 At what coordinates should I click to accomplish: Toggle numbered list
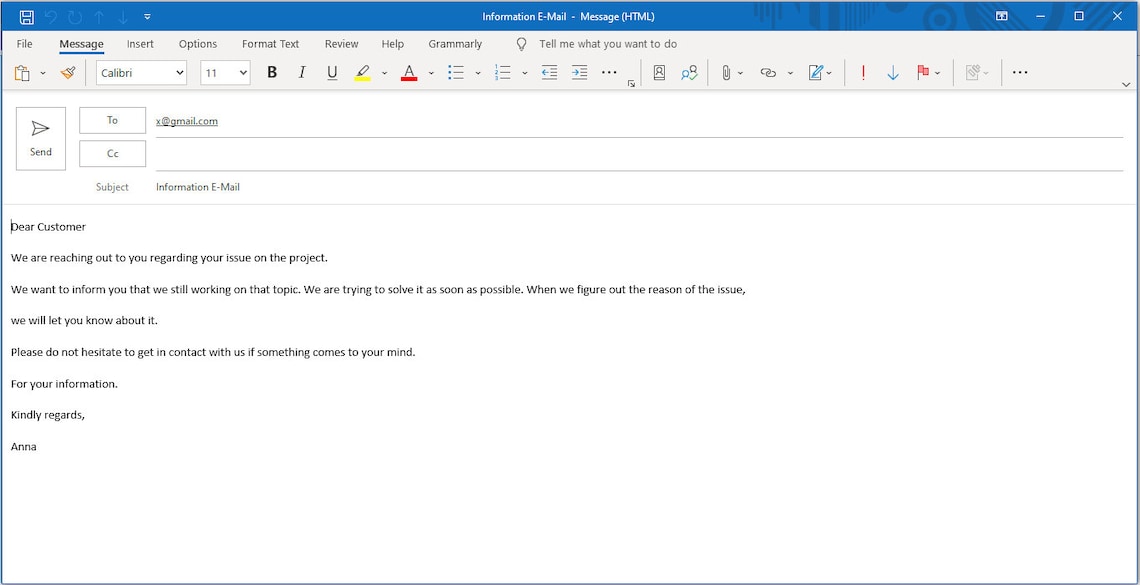pos(502,73)
